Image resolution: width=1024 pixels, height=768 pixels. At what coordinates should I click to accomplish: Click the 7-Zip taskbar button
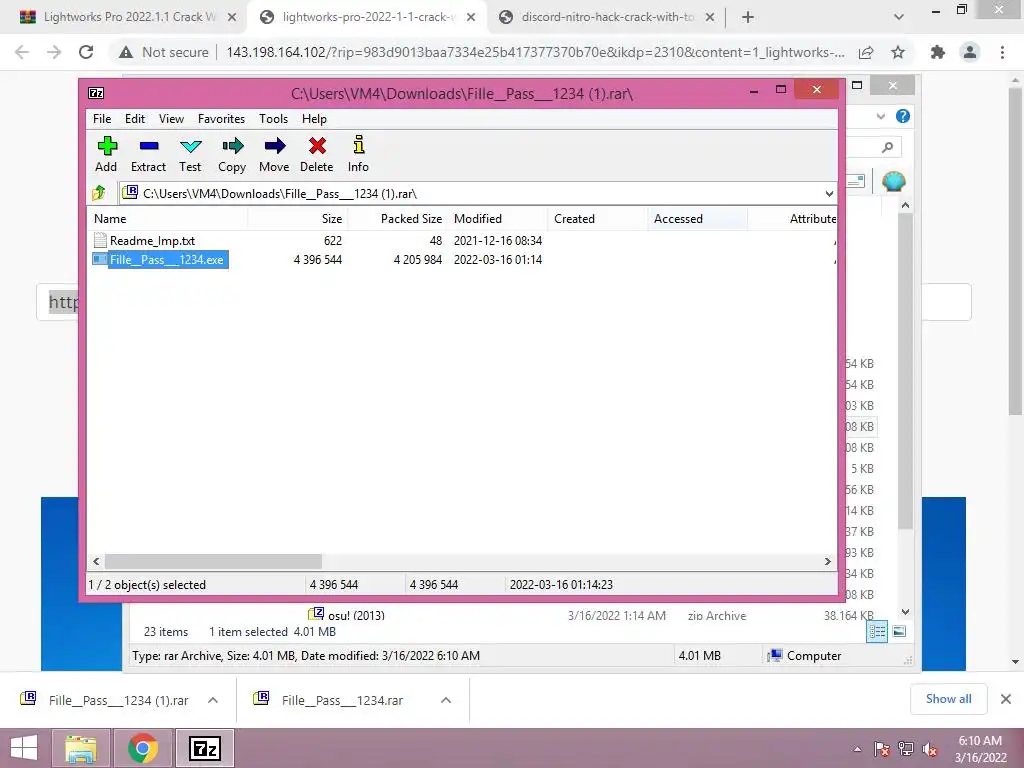[205, 748]
